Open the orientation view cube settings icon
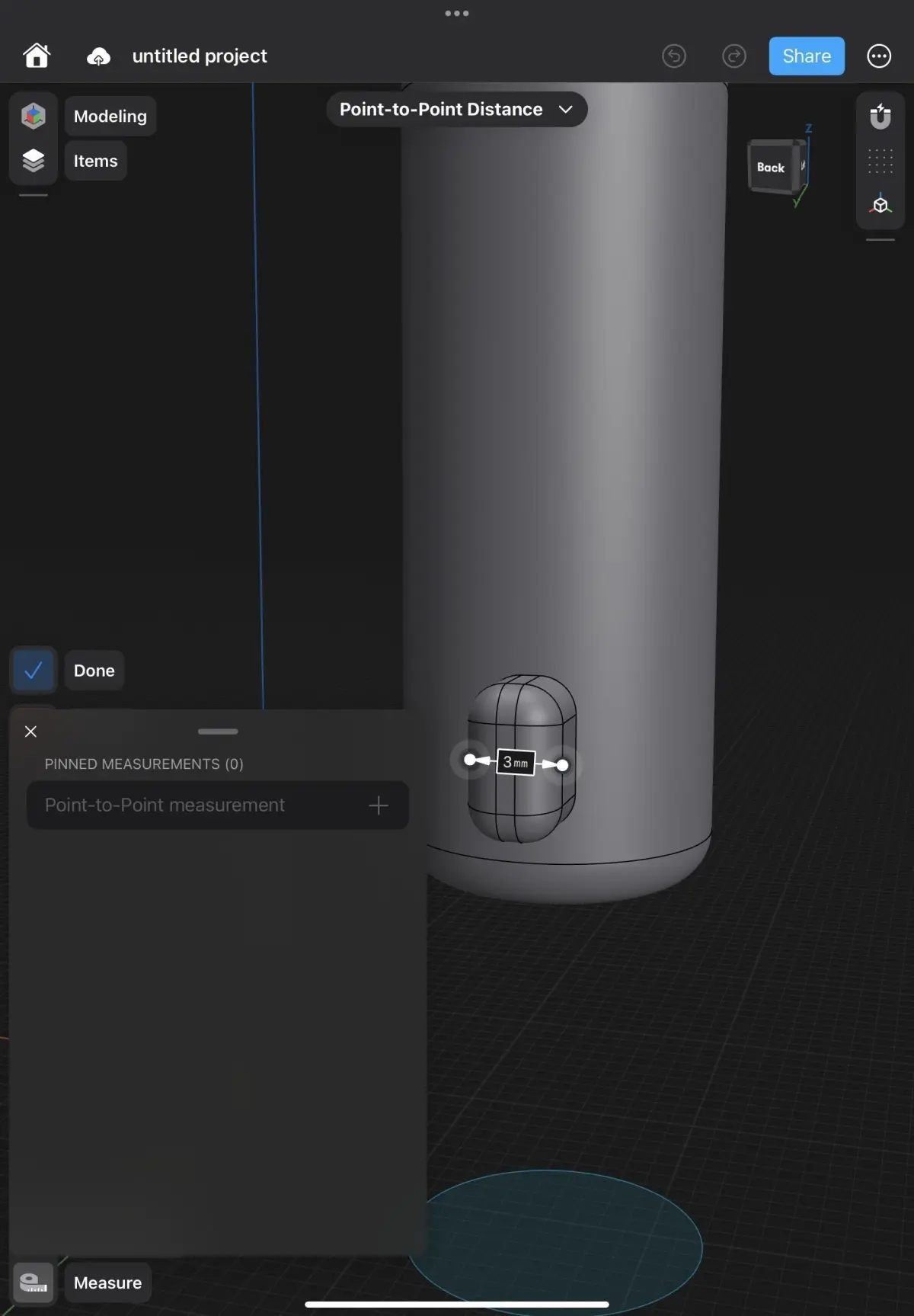The width and height of the screenshot is (914, 1316). [x=880, y=205]
